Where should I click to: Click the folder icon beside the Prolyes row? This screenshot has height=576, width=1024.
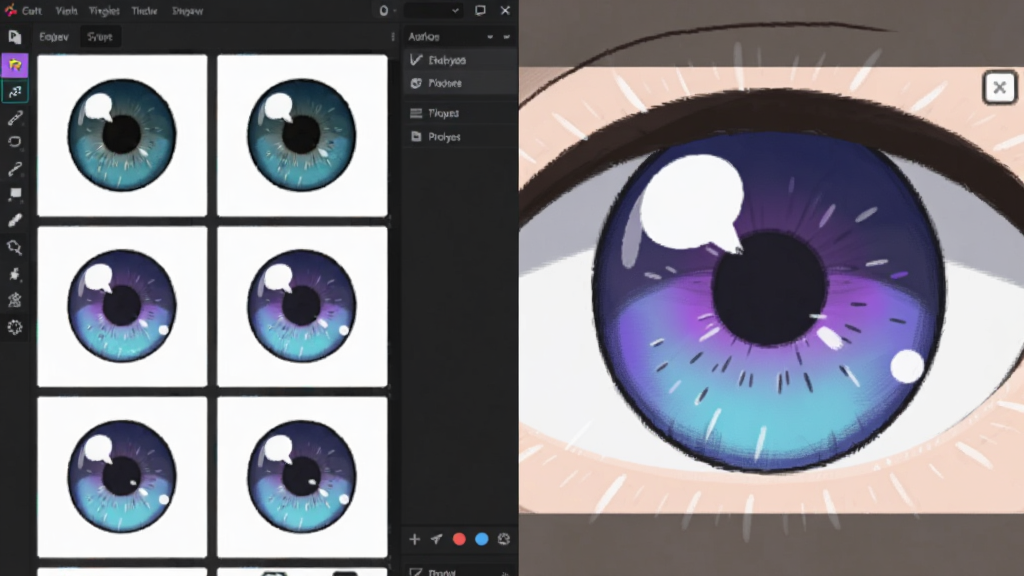coord(416,136)
